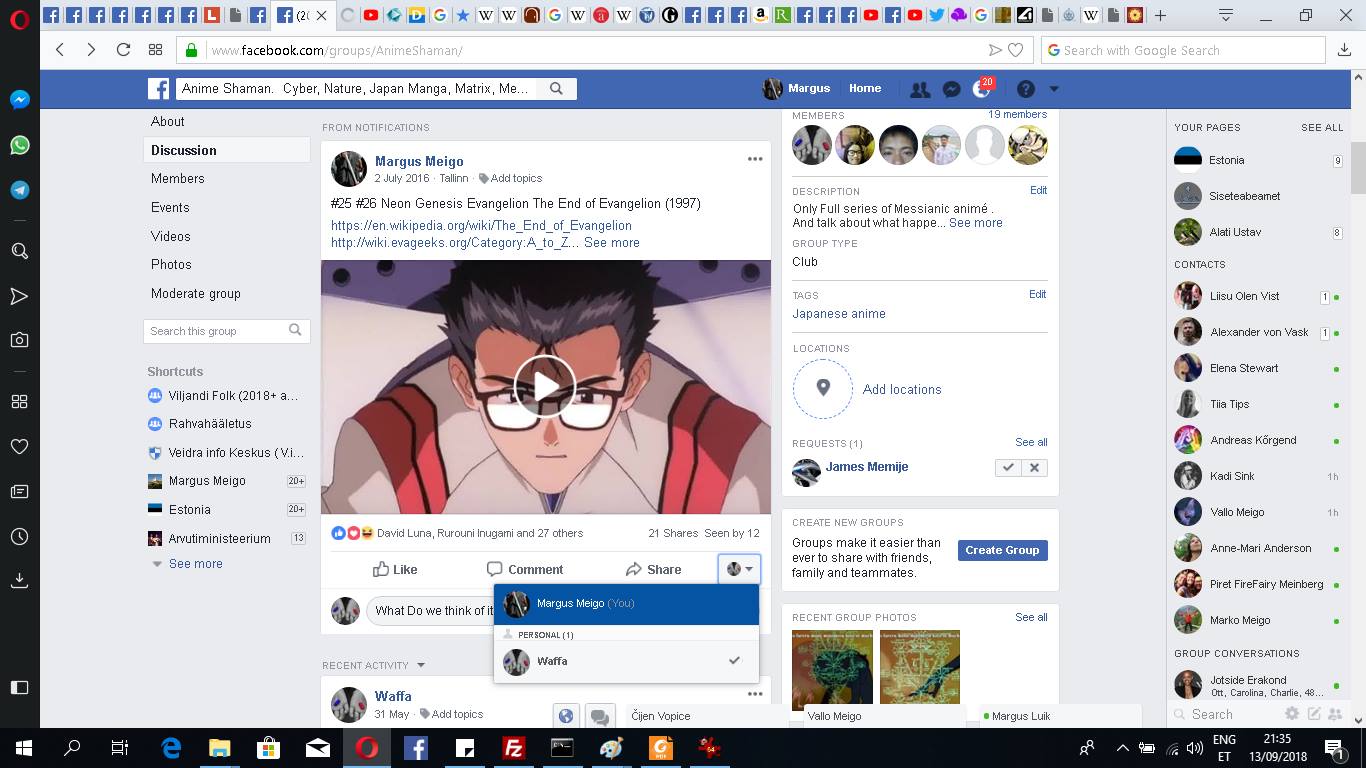Decline James Memije's join request
Screen dimensions: 1366x768
(1035, 467)
